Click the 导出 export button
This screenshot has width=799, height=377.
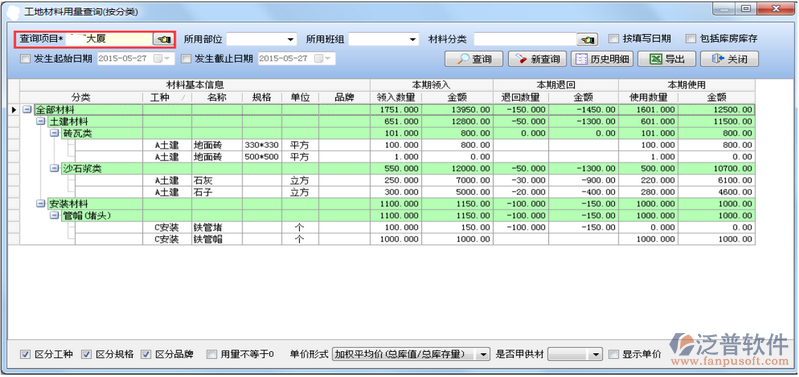tap(667, 59)
